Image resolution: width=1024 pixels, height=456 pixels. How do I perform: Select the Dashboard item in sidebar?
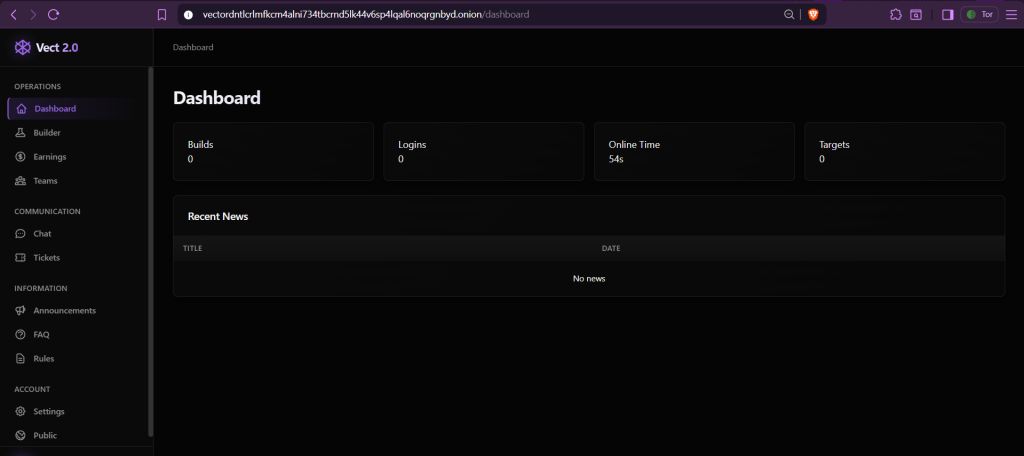click(54, 109)
